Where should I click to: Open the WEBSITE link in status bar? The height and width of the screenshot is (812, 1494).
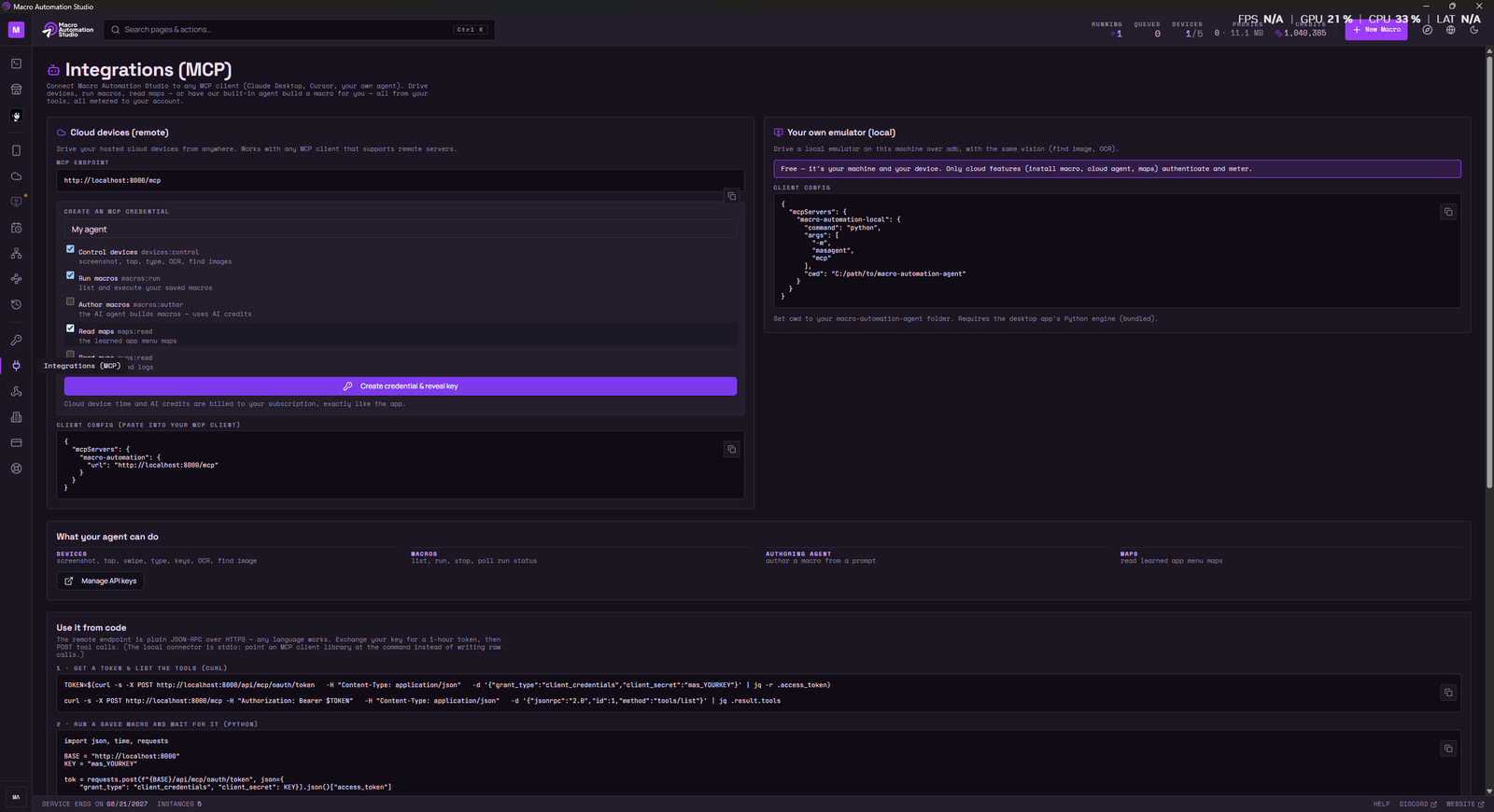pyautogui.click(x=1465, y=804)
